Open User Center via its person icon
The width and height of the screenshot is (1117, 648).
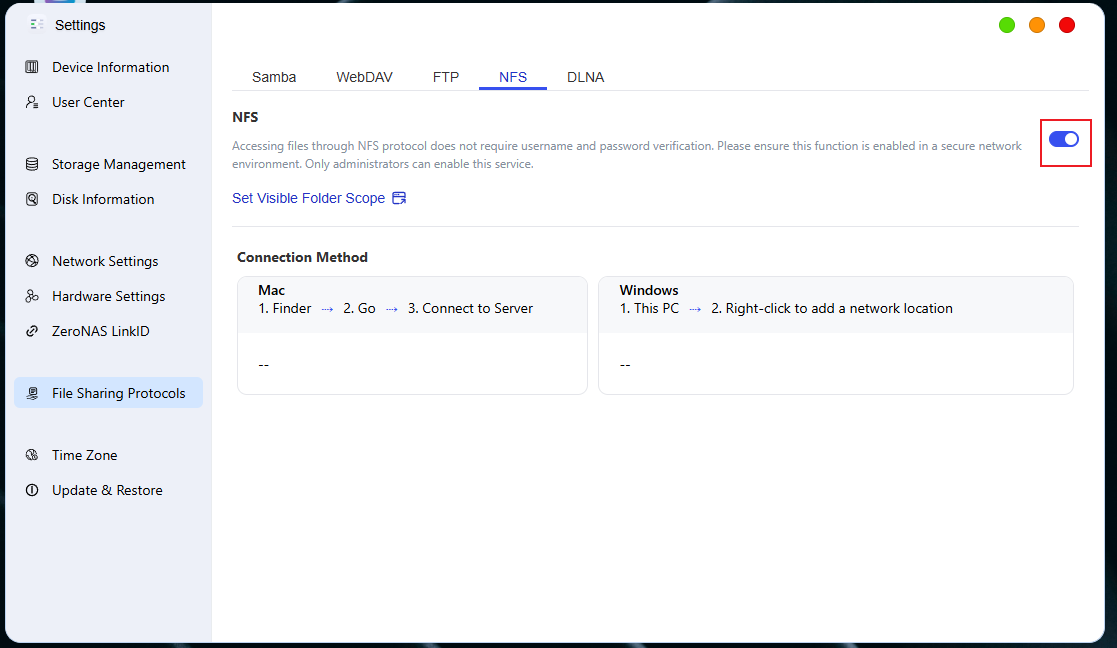(x=32, y=102)
